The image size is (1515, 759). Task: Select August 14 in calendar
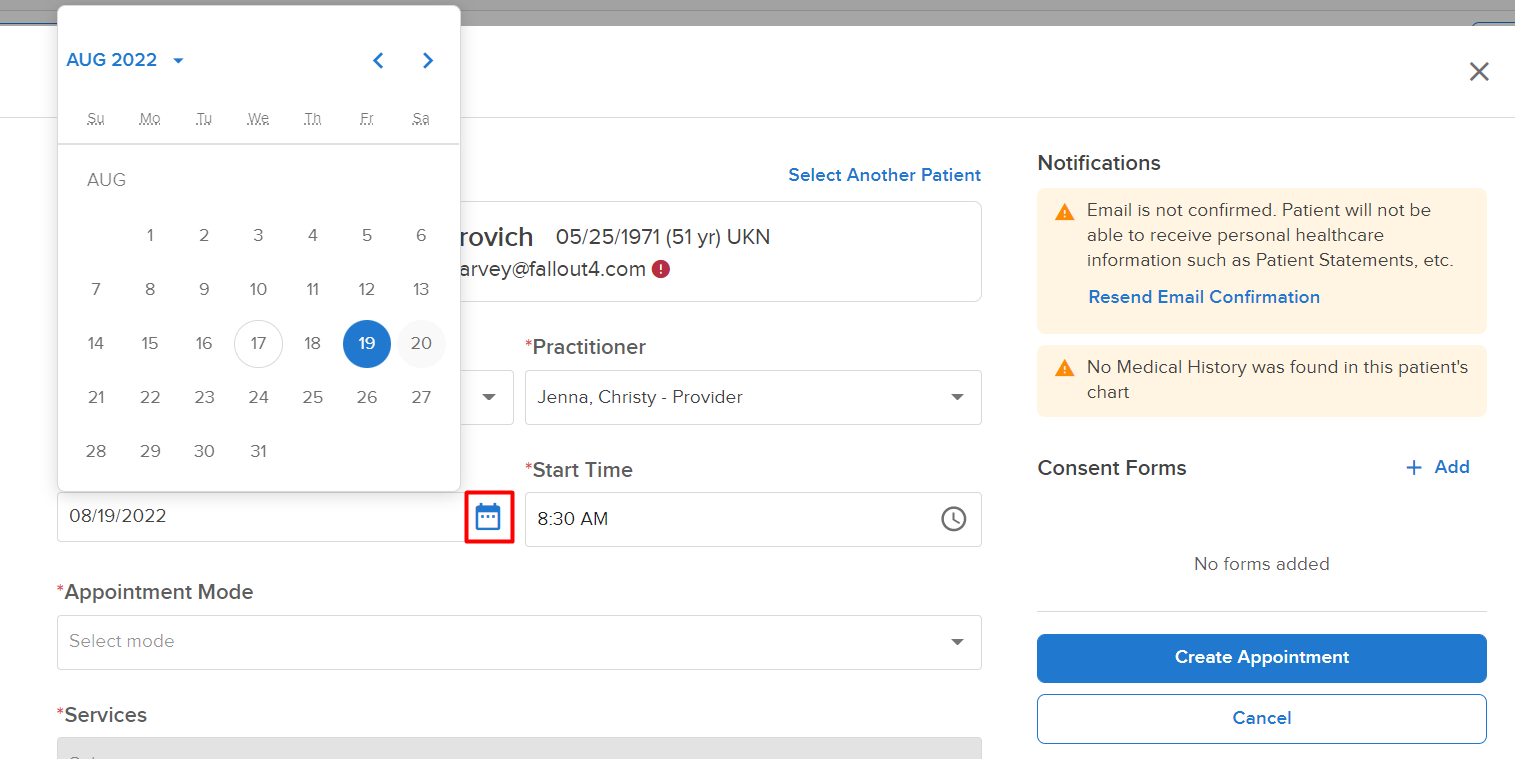coord(96,344)
